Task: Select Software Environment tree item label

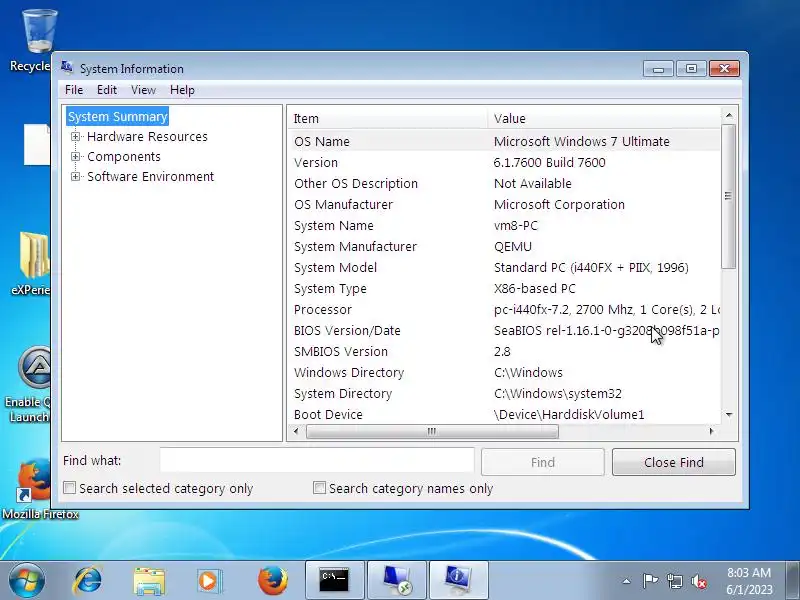Action: (151, 177)
